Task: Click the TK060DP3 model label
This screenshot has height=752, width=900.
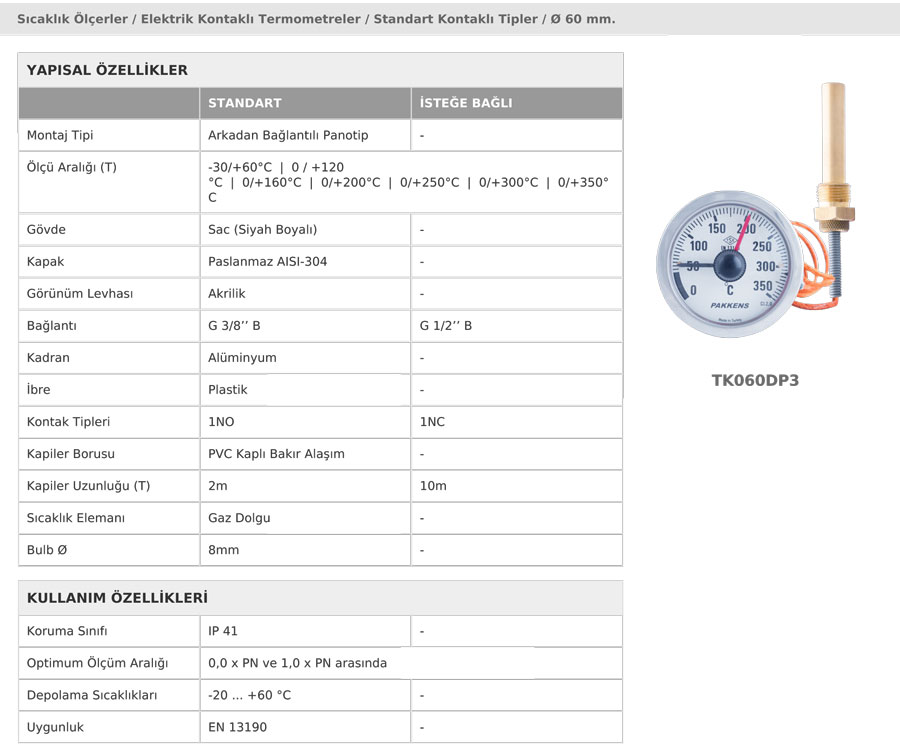Action: (x=755, y=381)
